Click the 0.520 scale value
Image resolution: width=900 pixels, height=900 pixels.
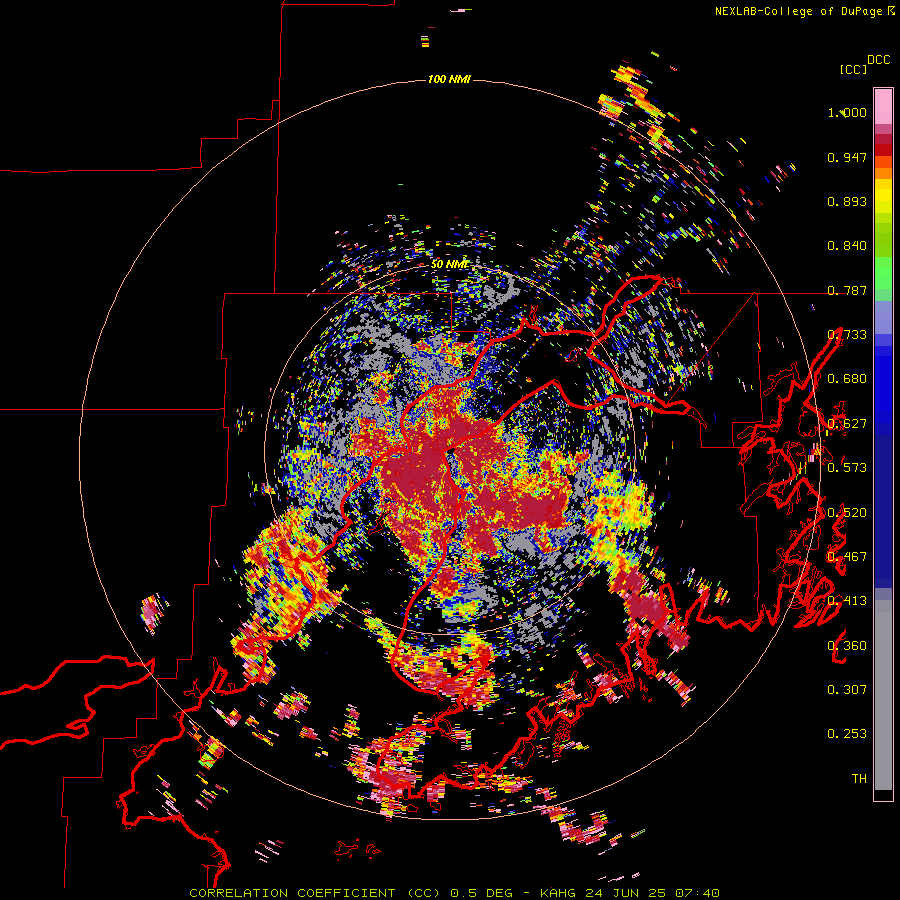pyautogui.click(x=847, y=513)
